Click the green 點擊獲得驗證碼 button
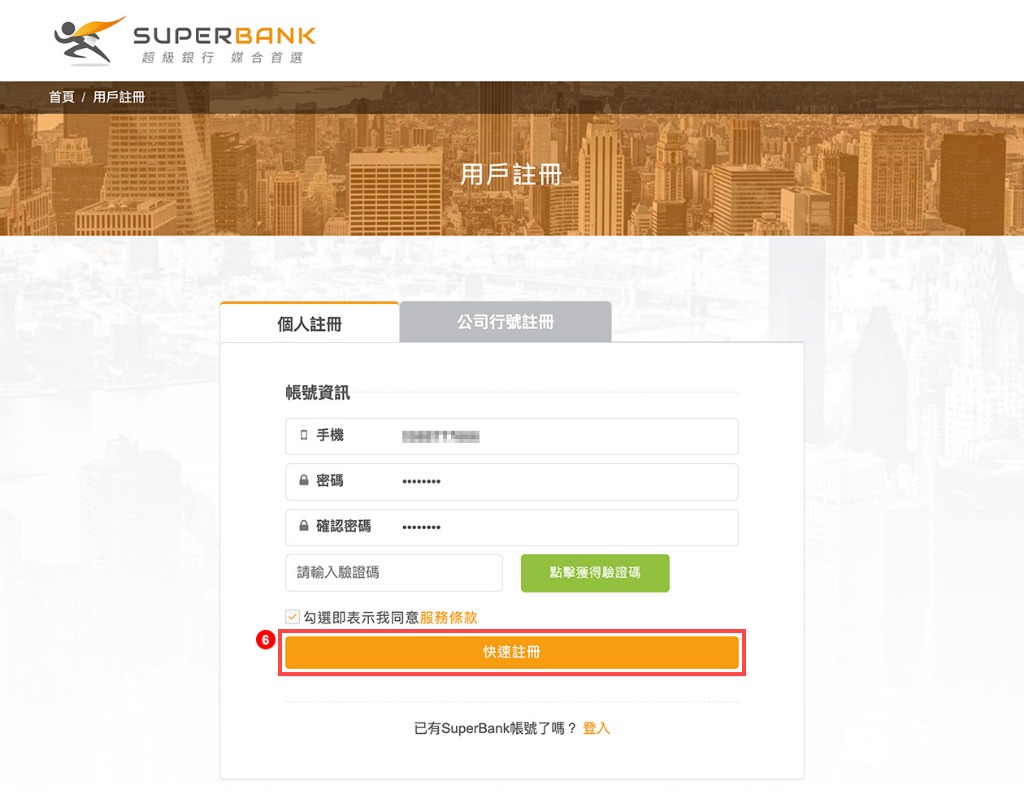This screenshot has height=804, width=1024. pos(595,573)
